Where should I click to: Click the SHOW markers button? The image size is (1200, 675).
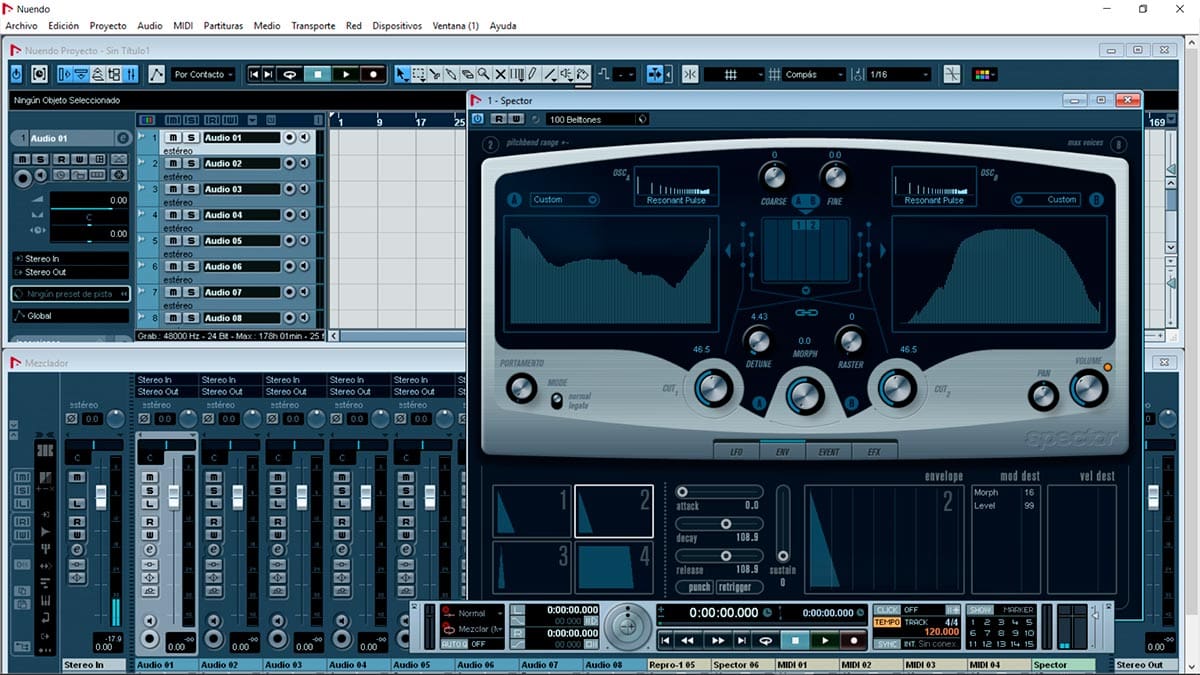[981, 609]
